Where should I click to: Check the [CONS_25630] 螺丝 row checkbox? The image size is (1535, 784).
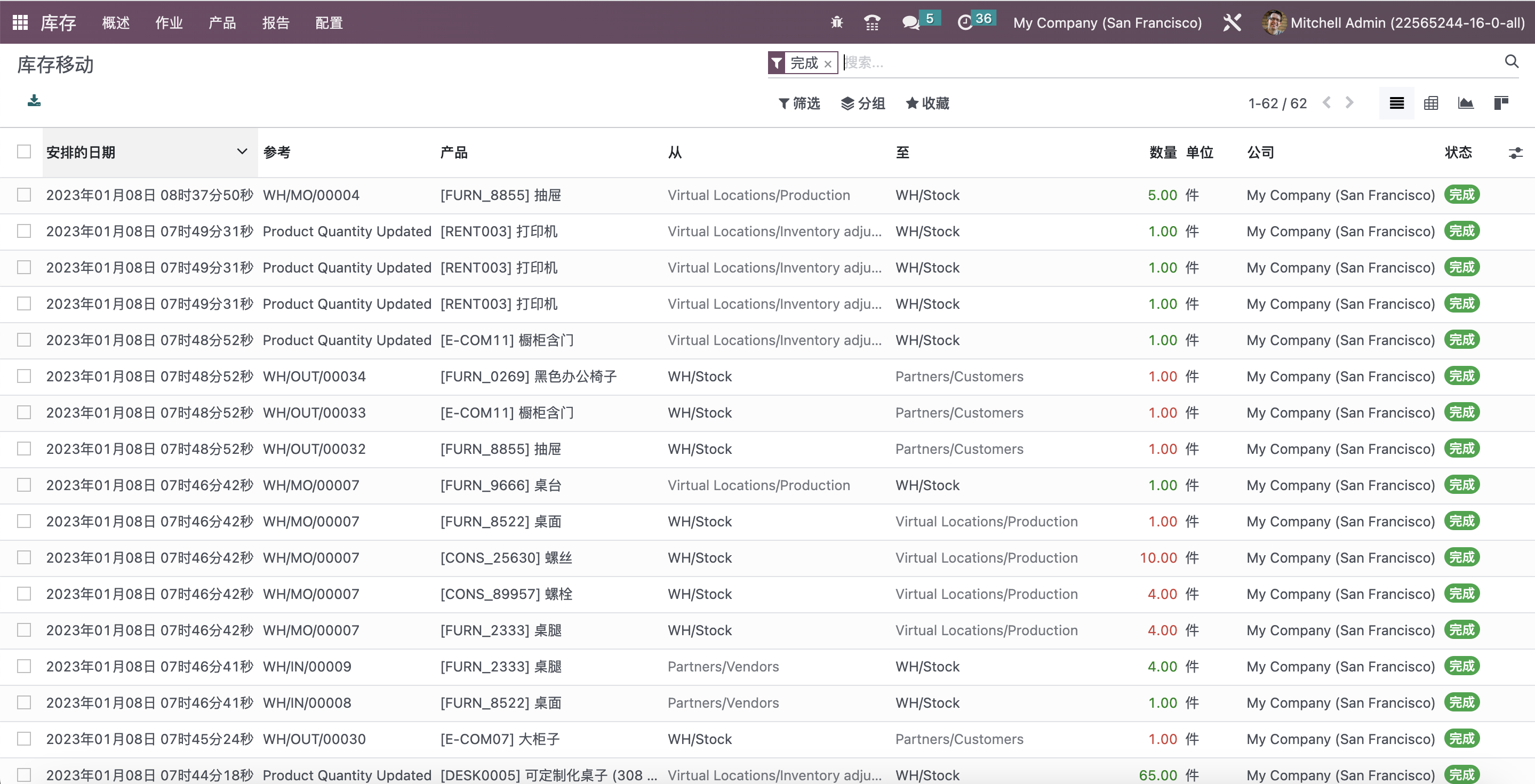pos(24,558)
